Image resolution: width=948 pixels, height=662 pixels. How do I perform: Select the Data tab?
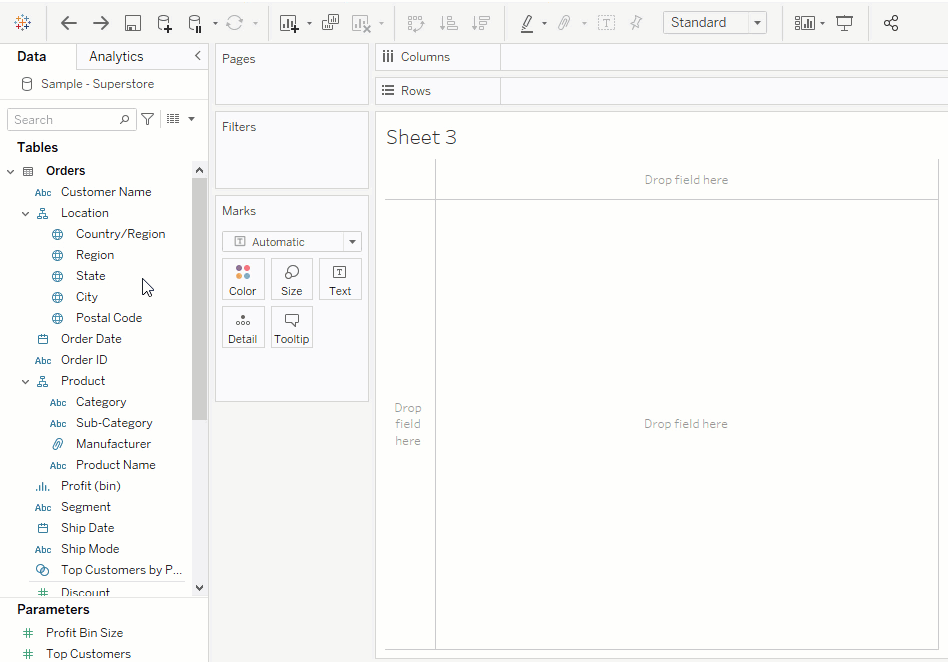tap(32, 57)
